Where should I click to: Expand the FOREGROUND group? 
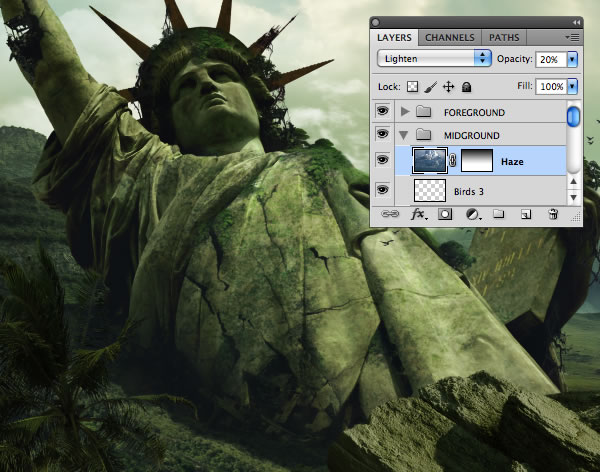[404, 111]
